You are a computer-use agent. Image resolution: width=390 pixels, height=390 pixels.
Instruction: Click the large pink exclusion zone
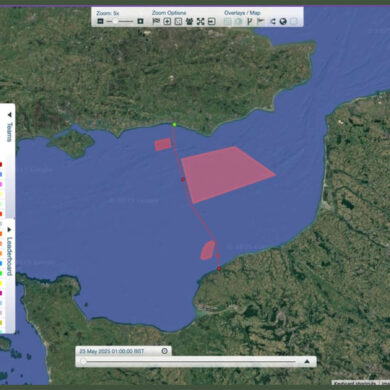click(224, 173)
